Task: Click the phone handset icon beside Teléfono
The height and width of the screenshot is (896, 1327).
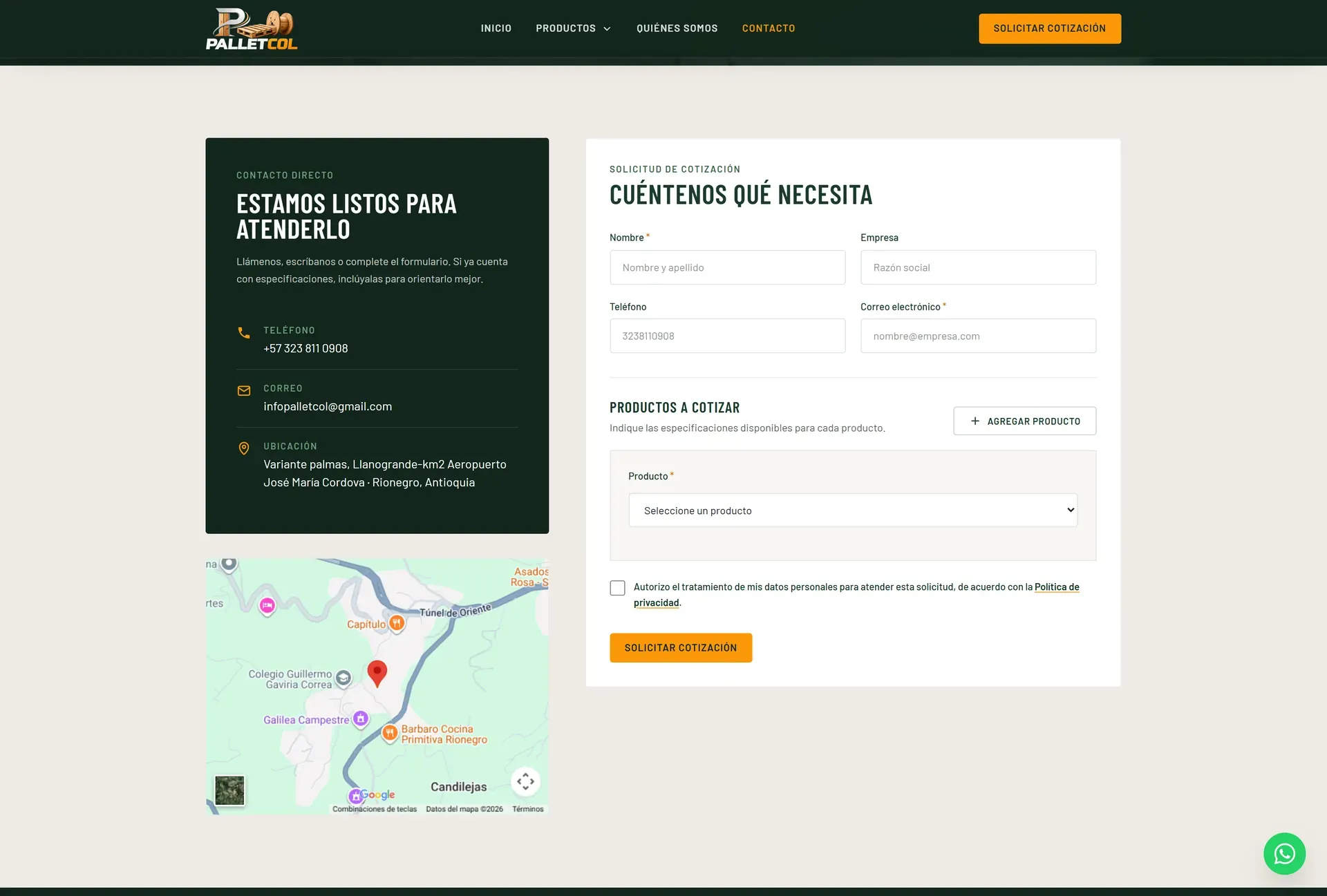Action: pos(244,333)
